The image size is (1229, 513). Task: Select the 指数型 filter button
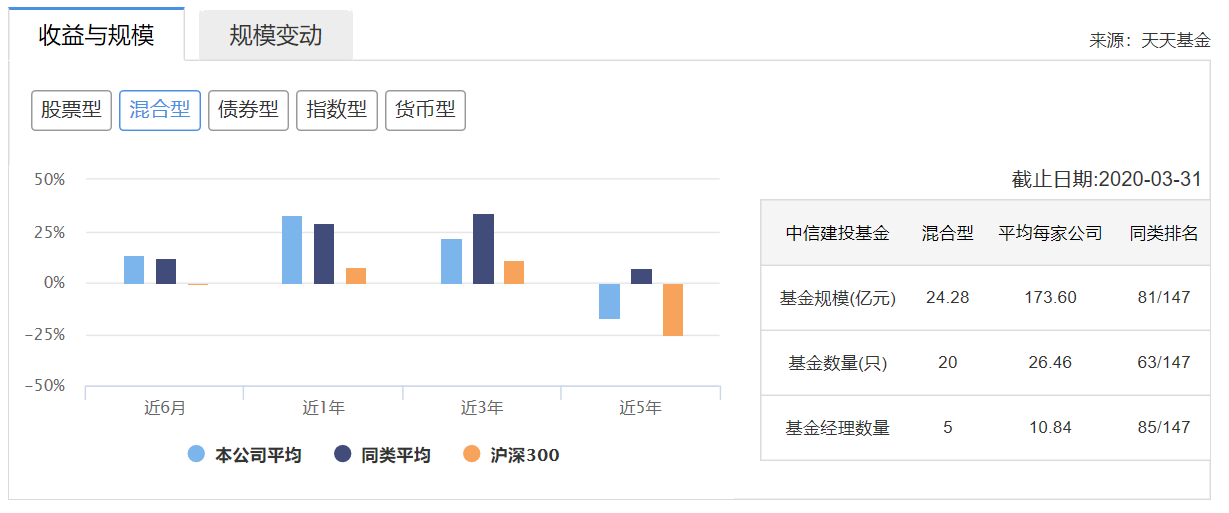tap(337, 110)
